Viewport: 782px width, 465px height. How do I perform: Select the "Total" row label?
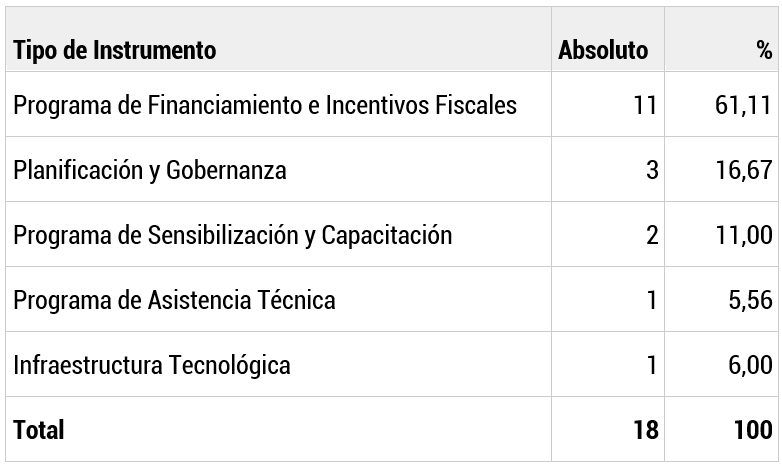click(x=39, y=430)
